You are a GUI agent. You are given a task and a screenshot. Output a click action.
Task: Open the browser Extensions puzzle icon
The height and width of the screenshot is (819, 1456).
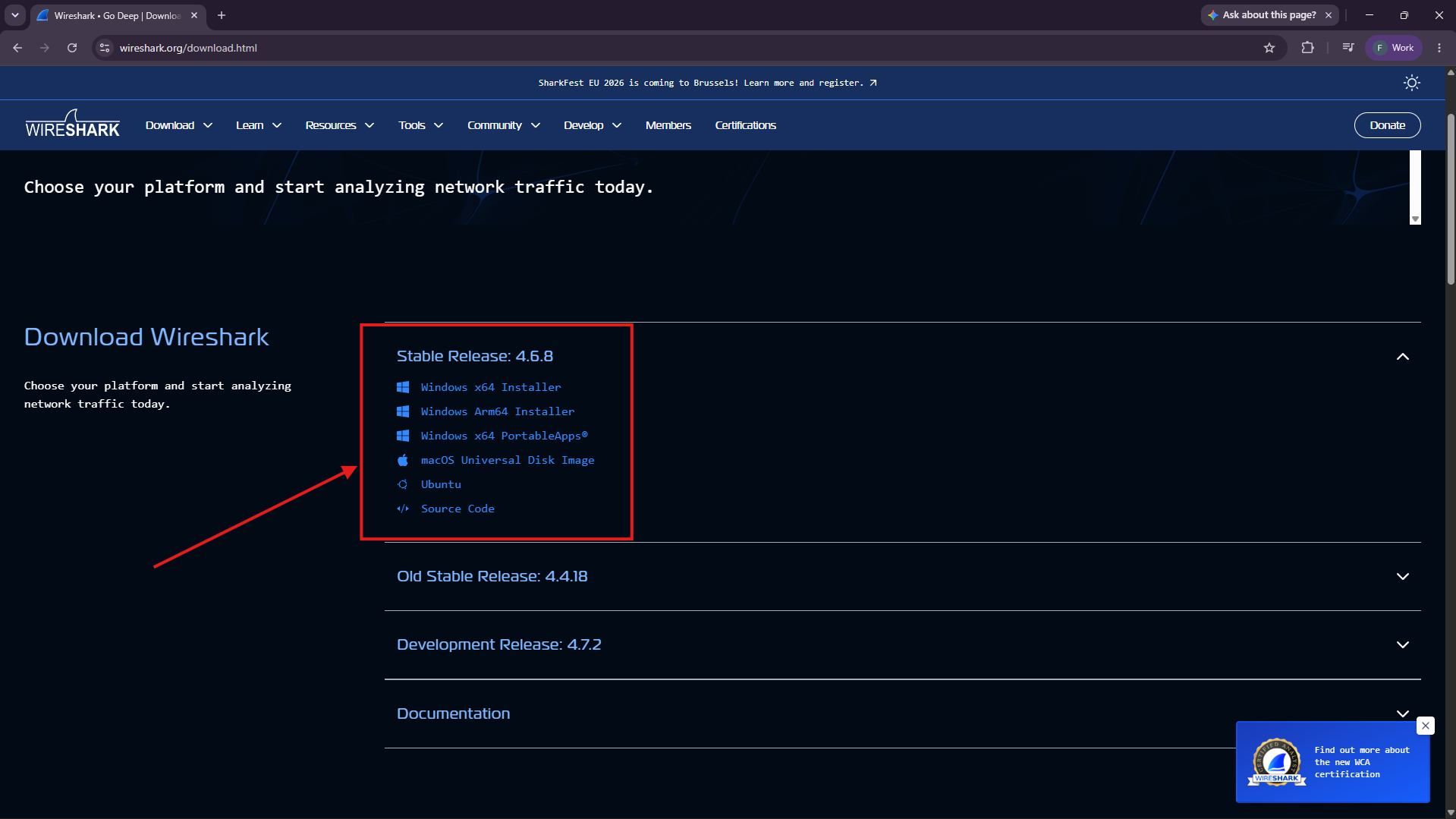[1307, 48]
